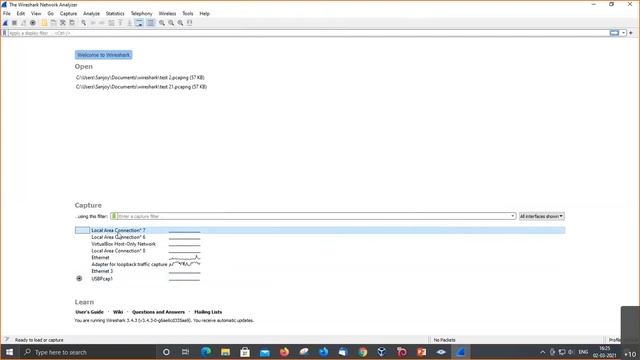Open the File menu
The height and width of the screenshot is (360, 640).
tap(7, 13)
